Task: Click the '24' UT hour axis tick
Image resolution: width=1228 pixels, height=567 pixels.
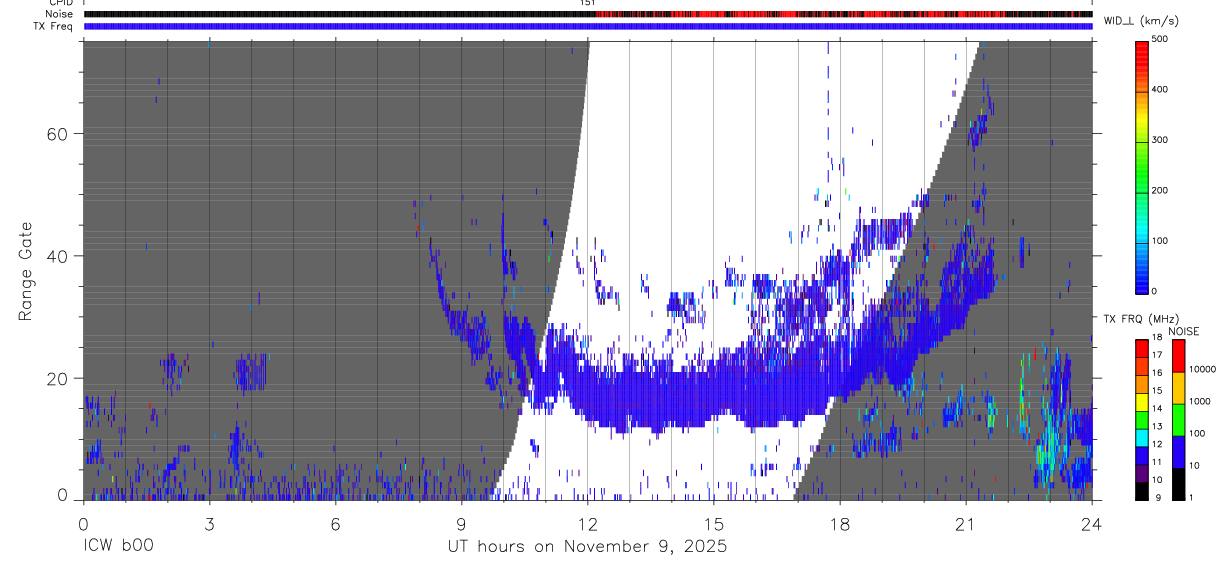Action: tap(1092, 523)
